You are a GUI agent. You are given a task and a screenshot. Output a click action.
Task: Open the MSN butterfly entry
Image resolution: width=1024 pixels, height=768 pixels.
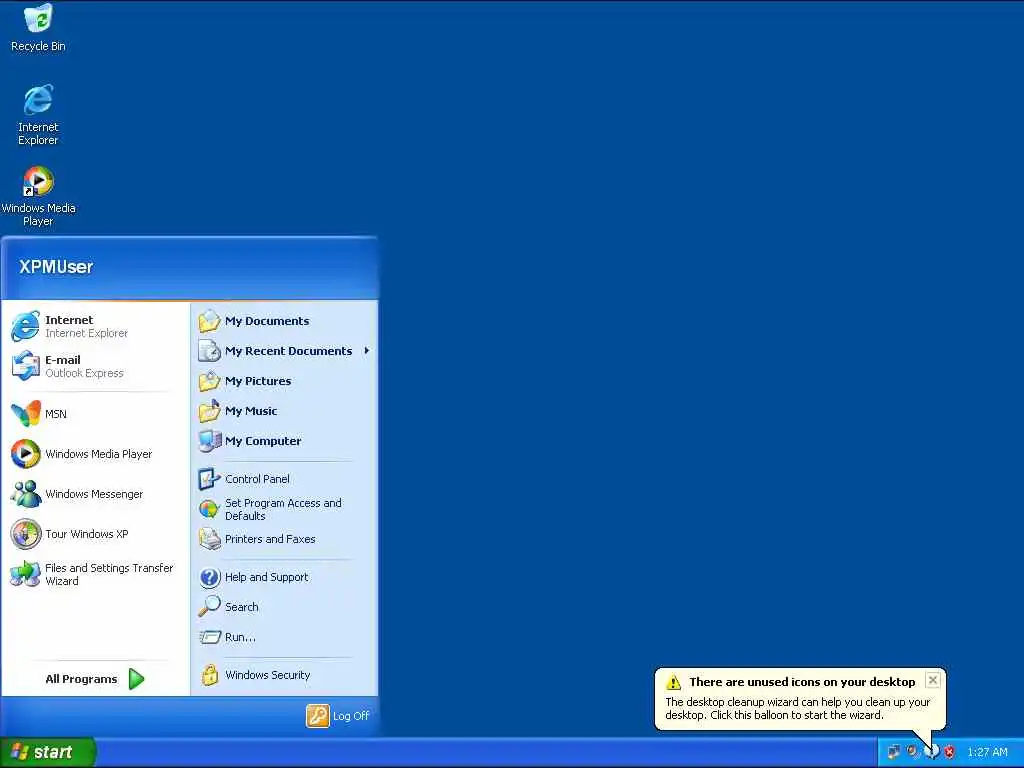[x=95, y=413]
